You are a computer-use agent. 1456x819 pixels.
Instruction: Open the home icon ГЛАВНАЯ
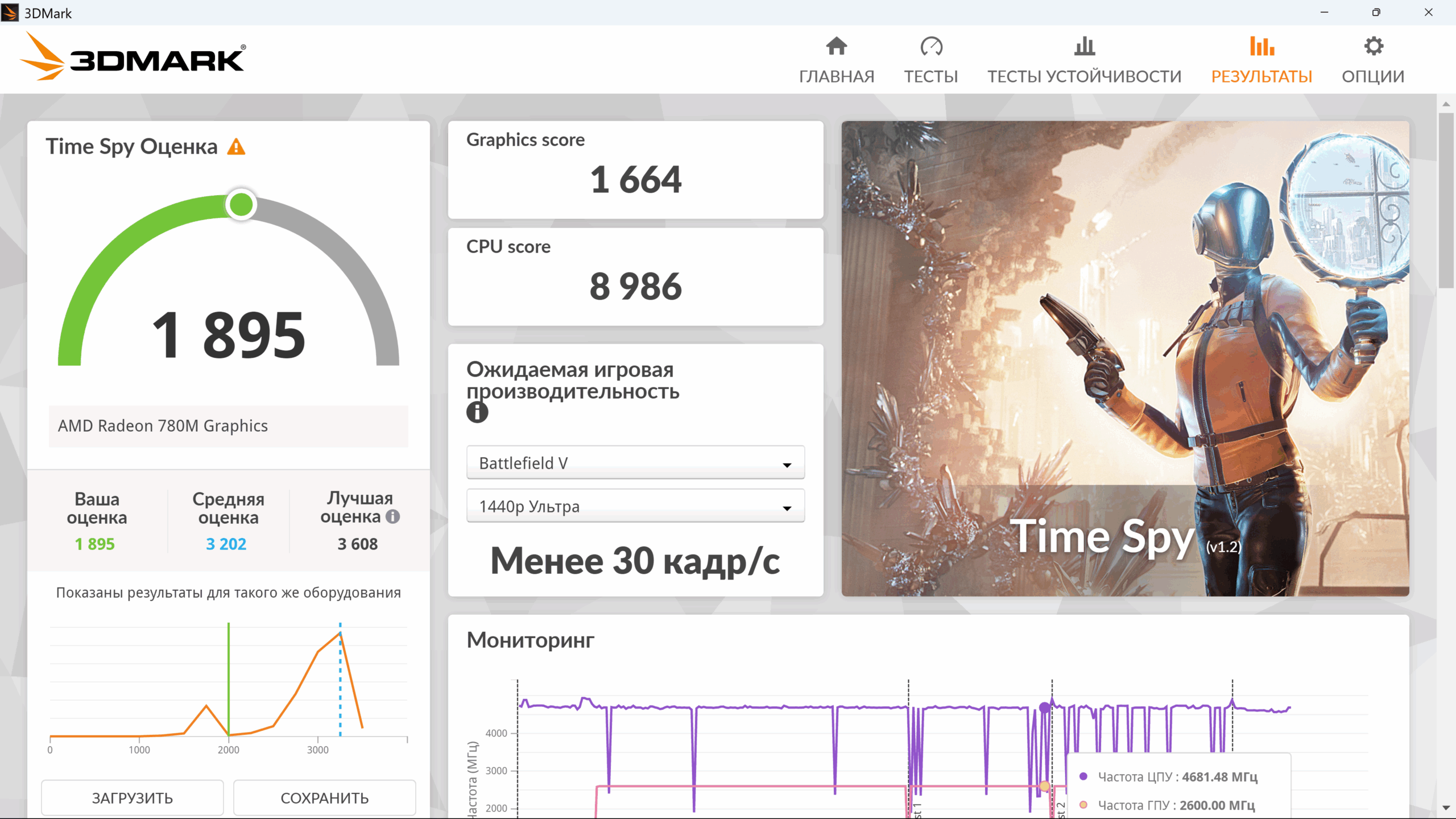click(836, 46)
